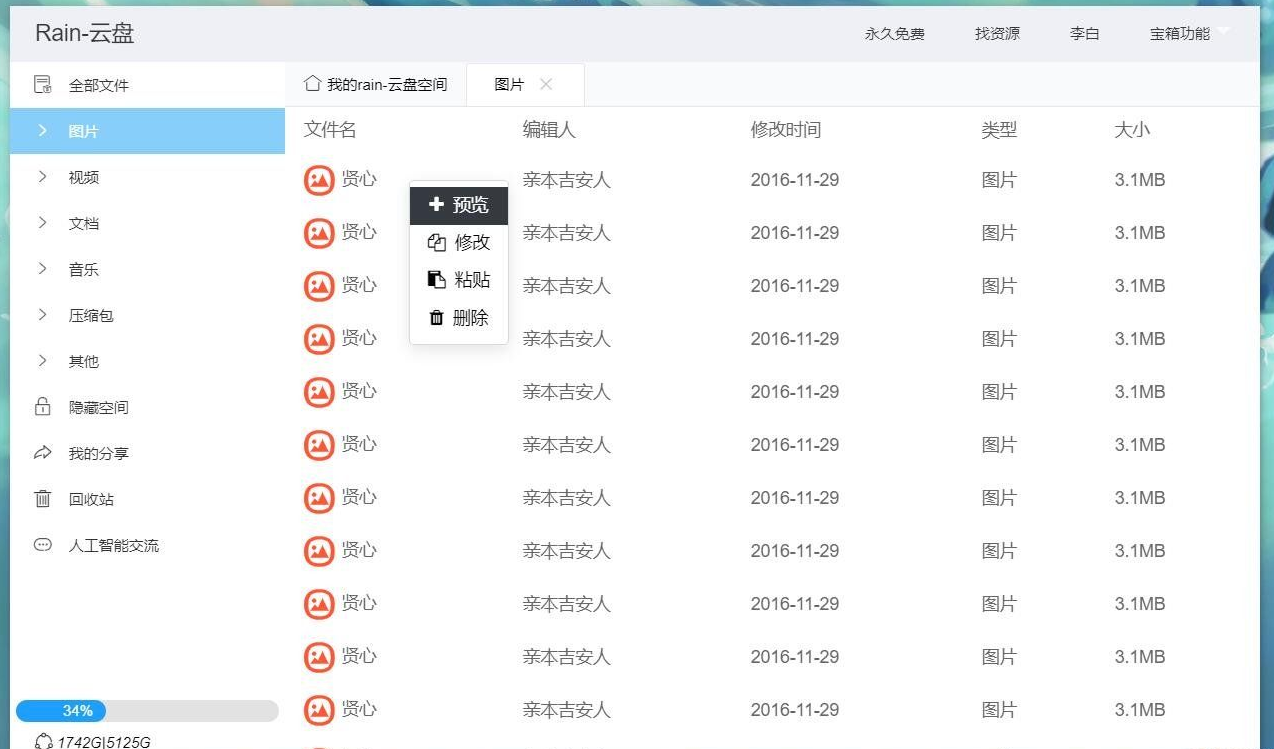This screenshot has width=1274, height=749.
Task: Expand the Music (音乐) category chevron
Action: tap(42, 269)
